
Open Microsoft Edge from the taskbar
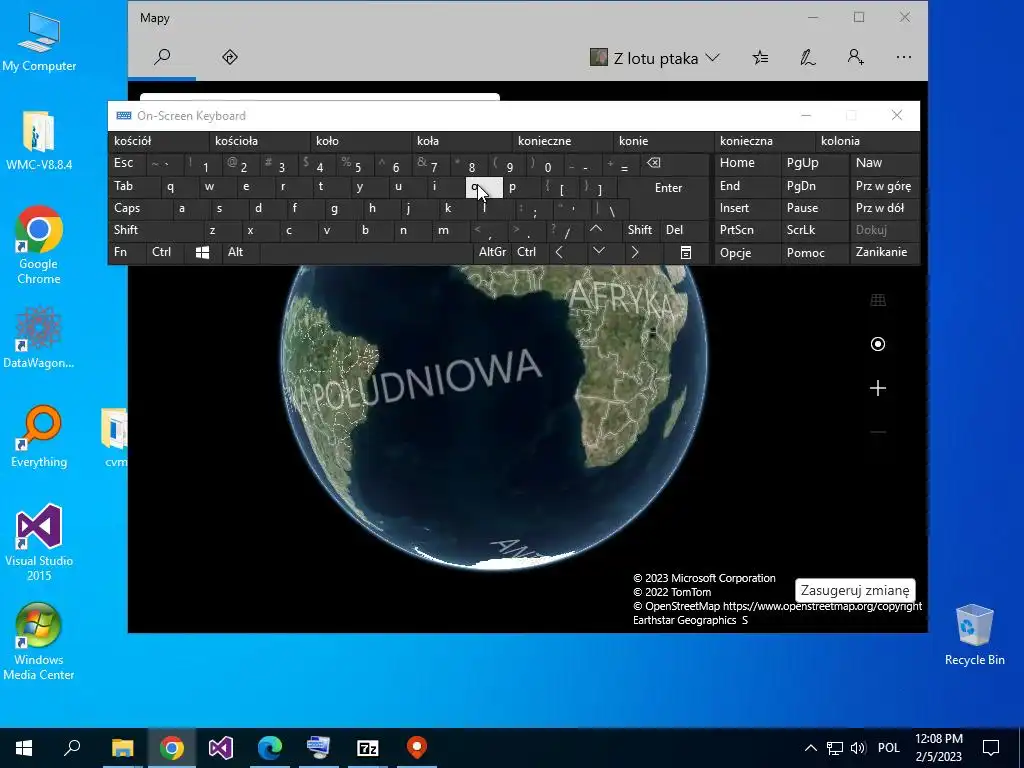[x=270, y=748]
